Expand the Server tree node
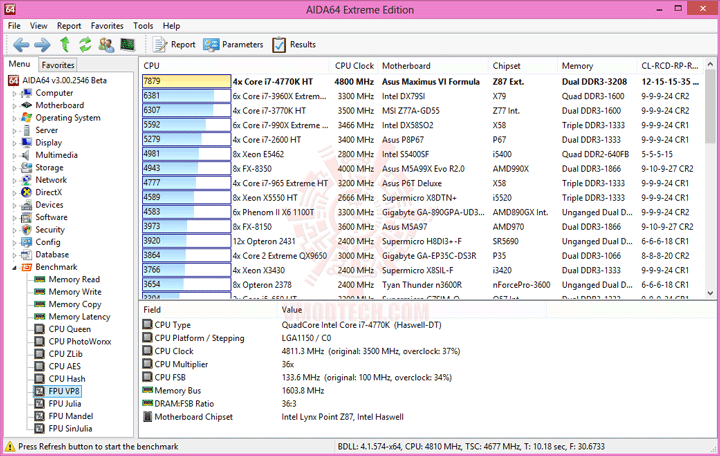This screenshot has width=720, height=456. pos(14,130)
